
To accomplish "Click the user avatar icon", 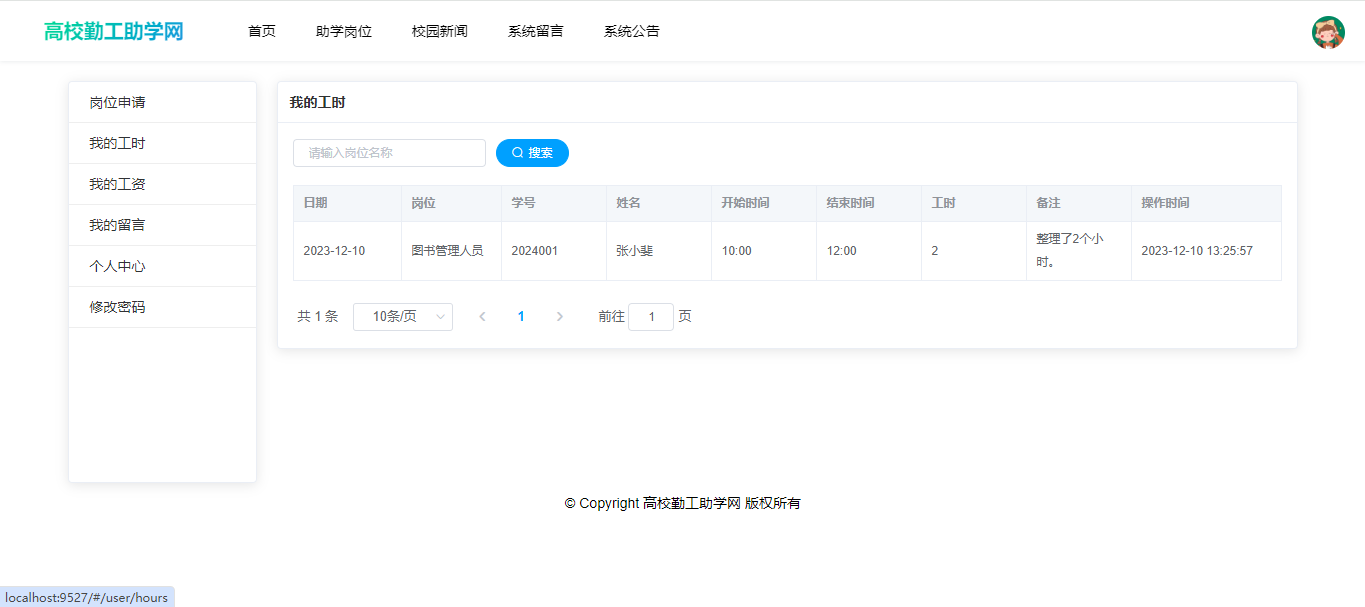I will click(1328, 32).
